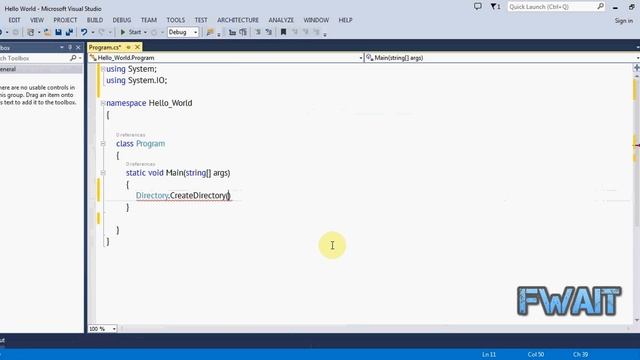
Task: Open the TEST menu
Action: 201,20
